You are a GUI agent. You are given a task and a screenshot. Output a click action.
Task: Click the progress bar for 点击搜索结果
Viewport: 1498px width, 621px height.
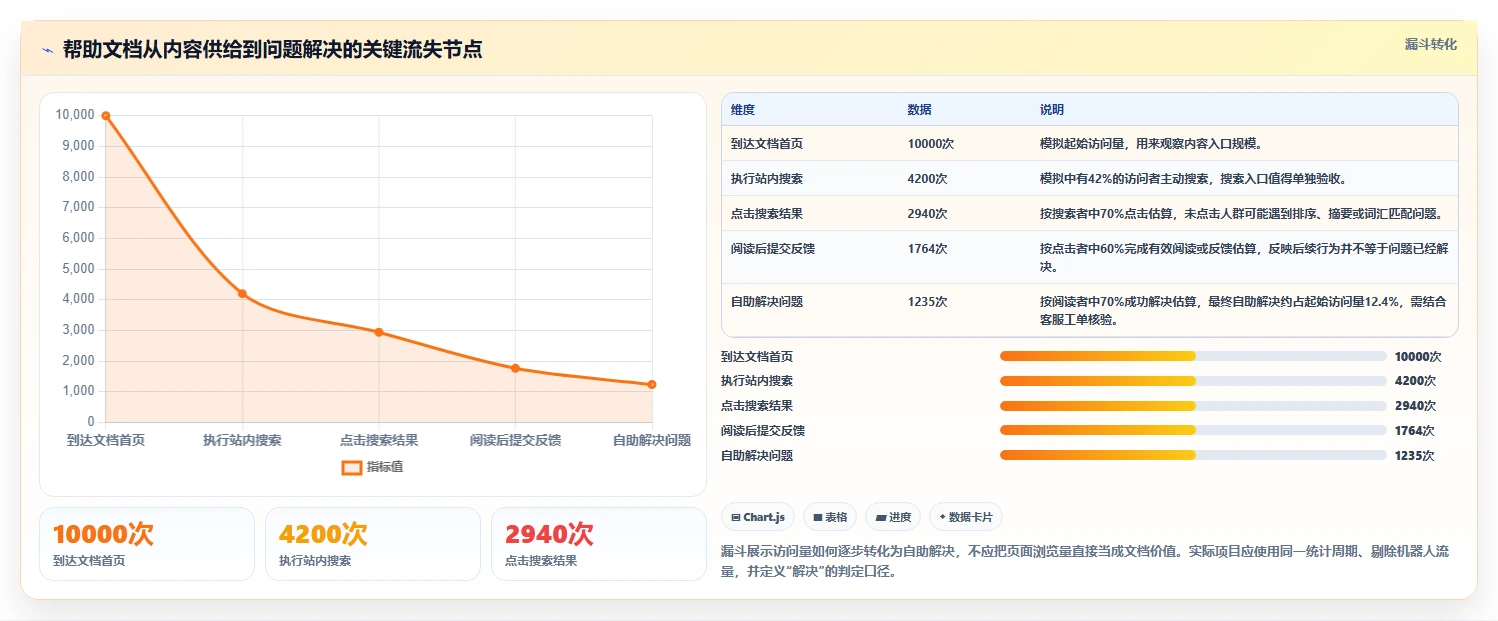pos(1193,406)
